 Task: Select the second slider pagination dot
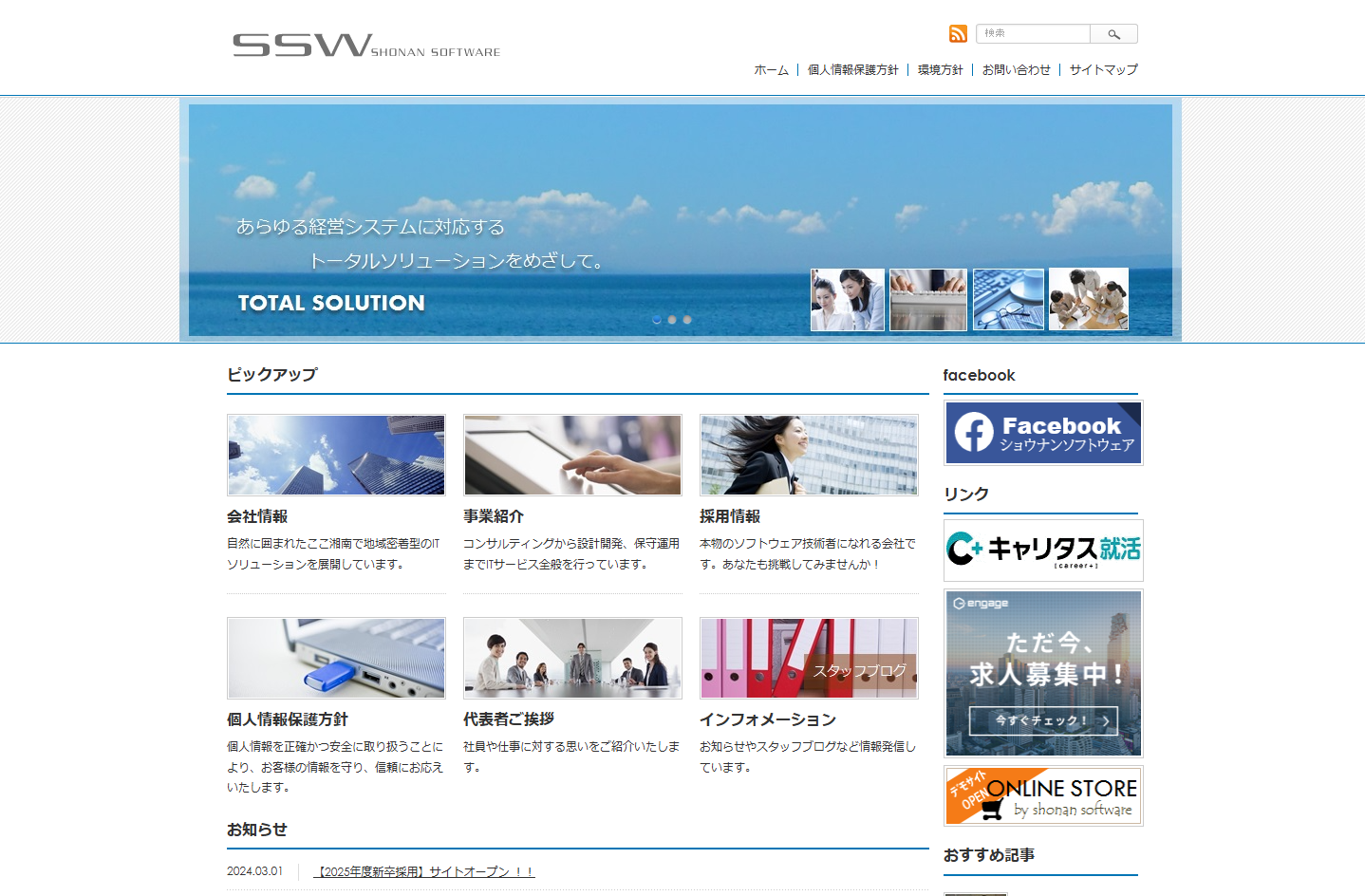pyautogui.click(x=672, y=320)
